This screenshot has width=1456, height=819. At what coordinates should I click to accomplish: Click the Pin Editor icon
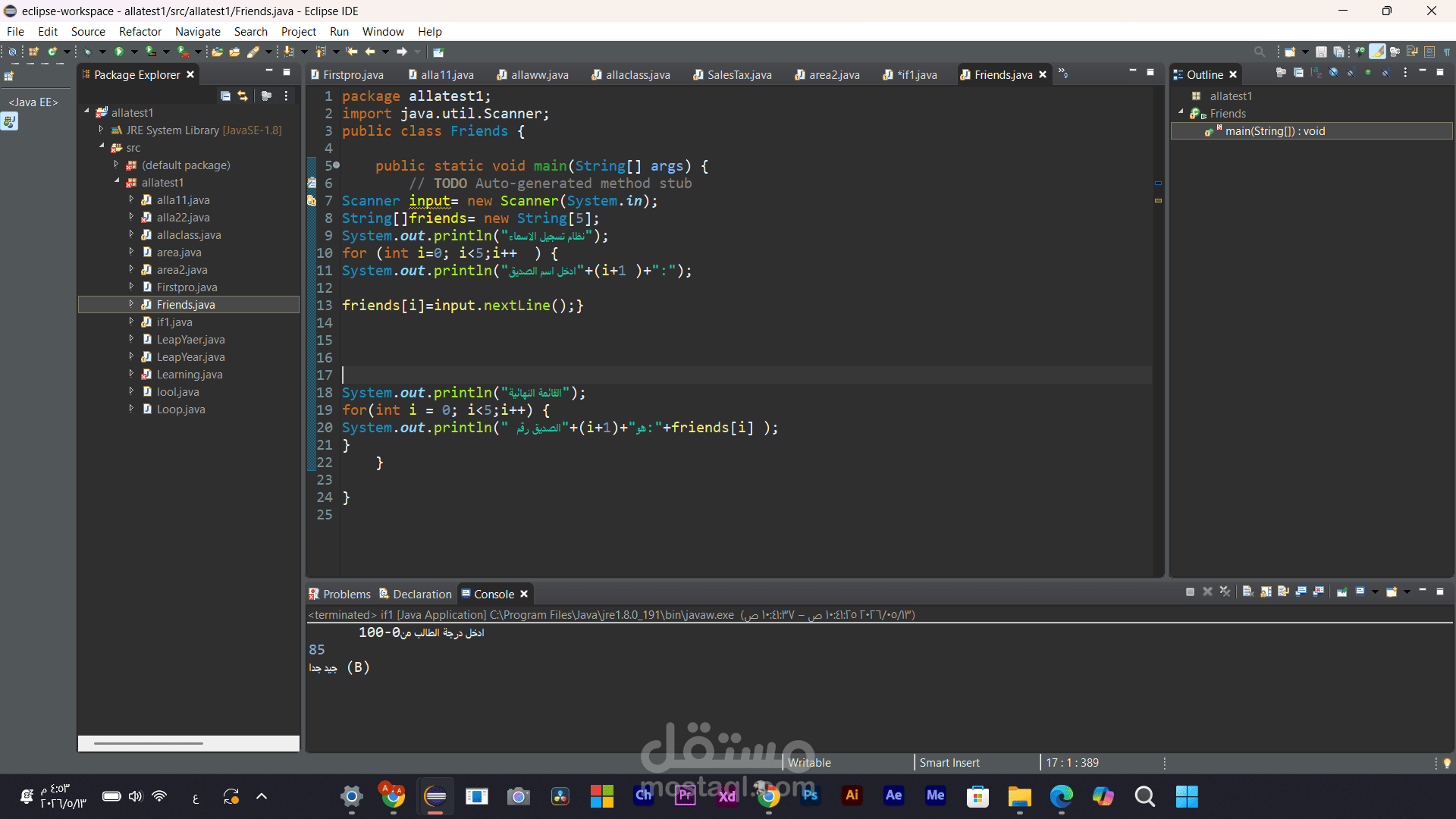(x=438, y=52)
